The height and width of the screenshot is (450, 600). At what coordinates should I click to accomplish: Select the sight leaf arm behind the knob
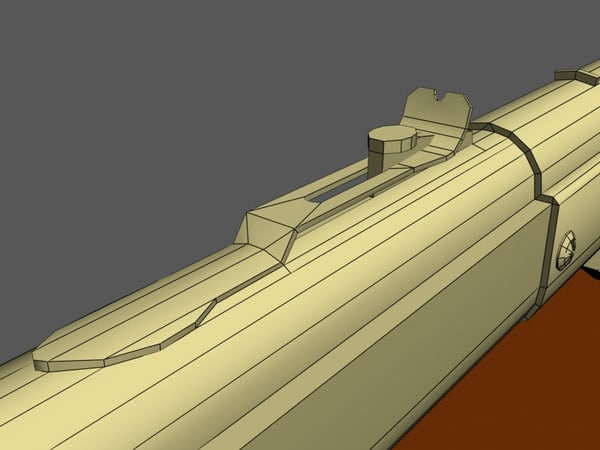pyautogui.click(x=432, y=150)
